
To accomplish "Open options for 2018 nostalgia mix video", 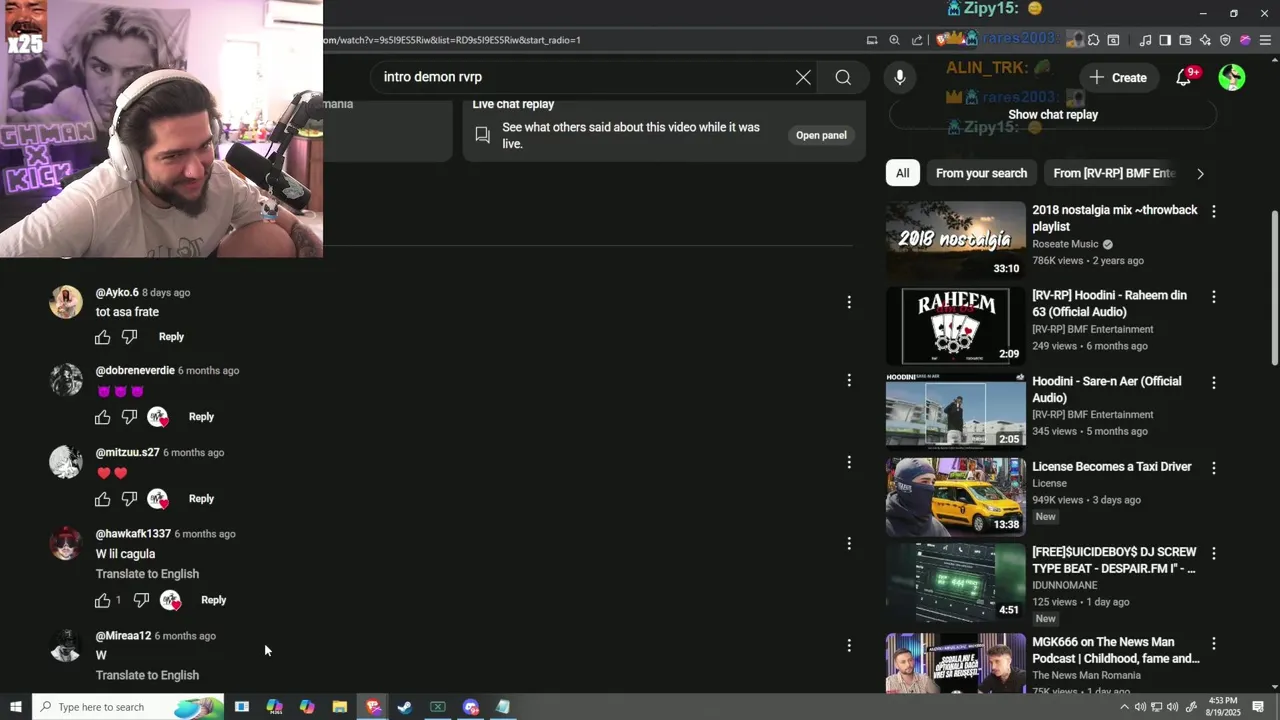I will 1213,212.
